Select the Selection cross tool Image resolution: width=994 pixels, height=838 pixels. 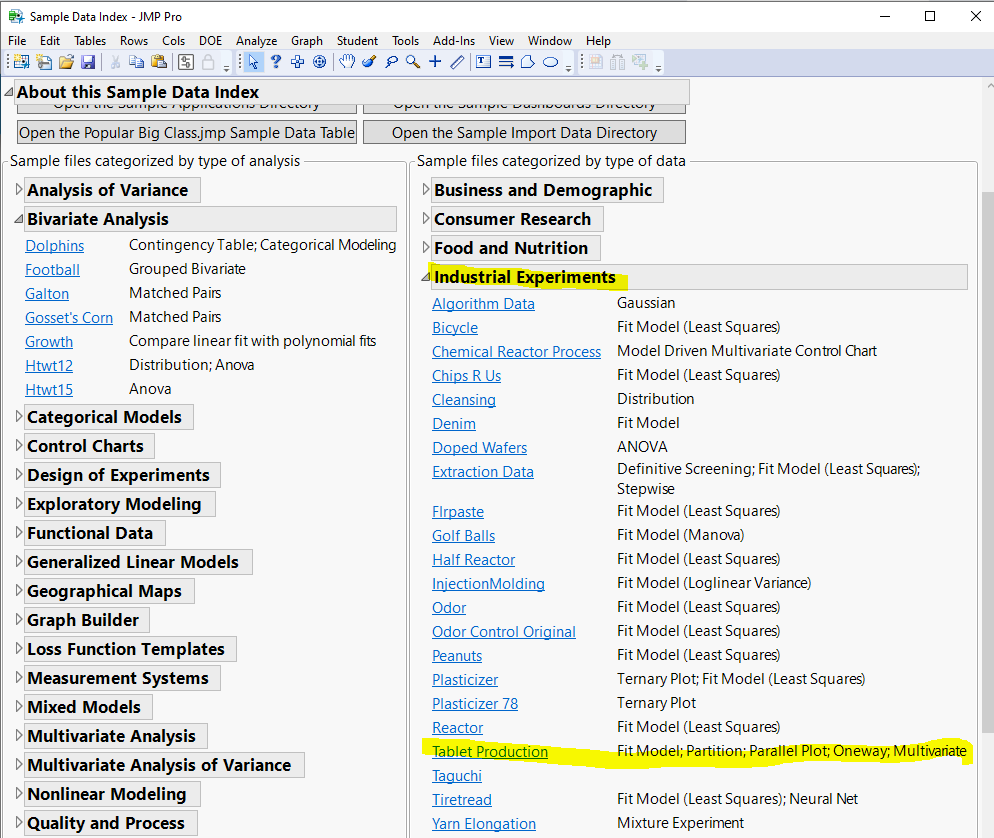[x=297, y=62]
